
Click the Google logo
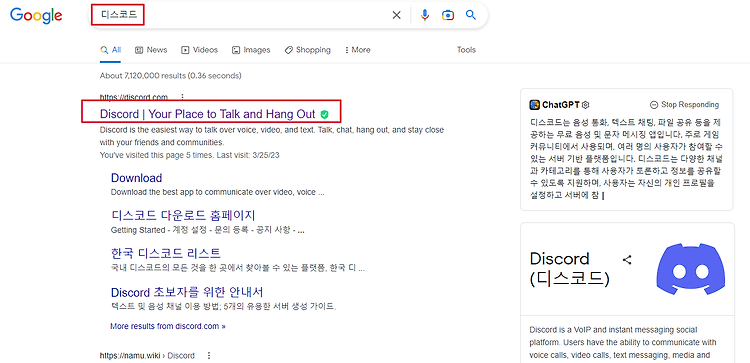pyautogui.click(x=36, y=16)
